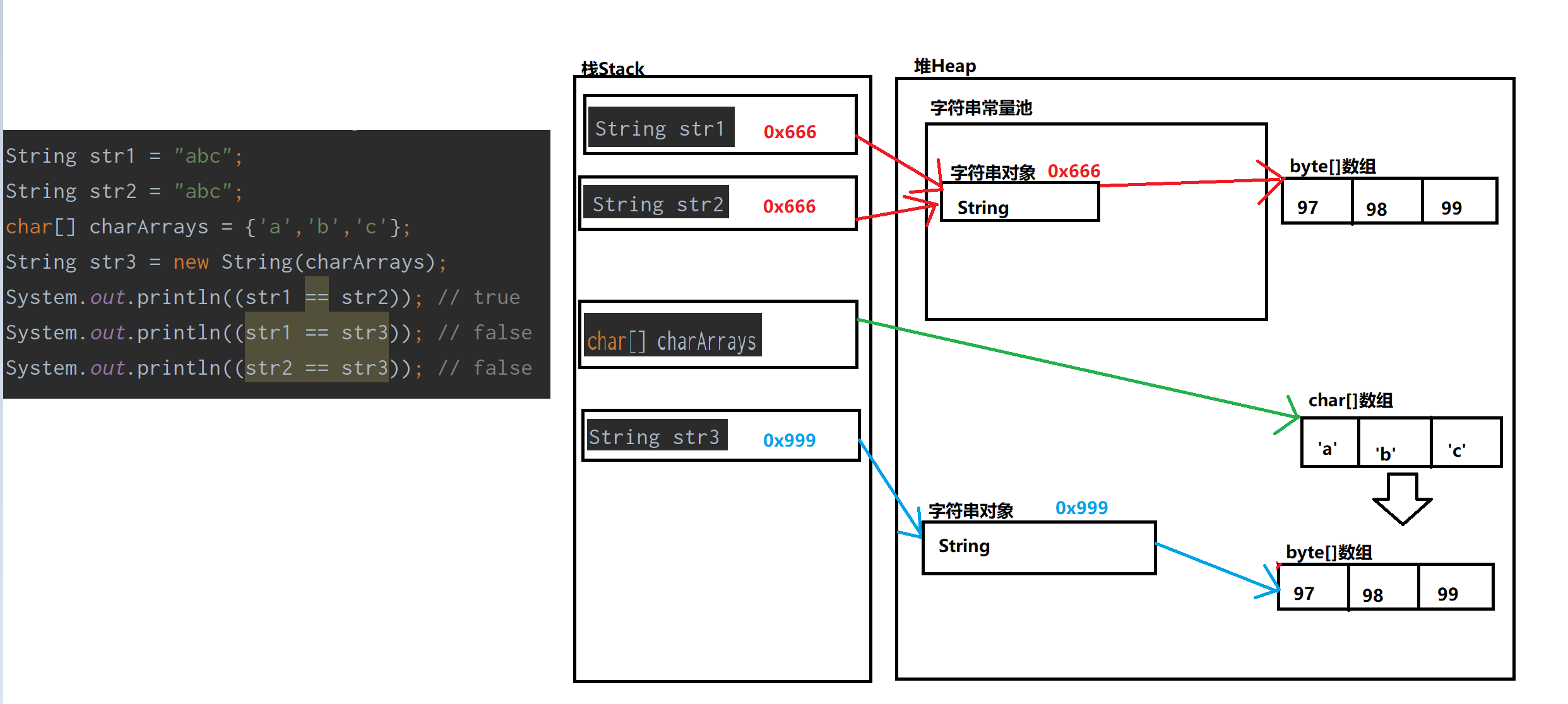Click the red 0x666 address beside str1

click(790, 131)
